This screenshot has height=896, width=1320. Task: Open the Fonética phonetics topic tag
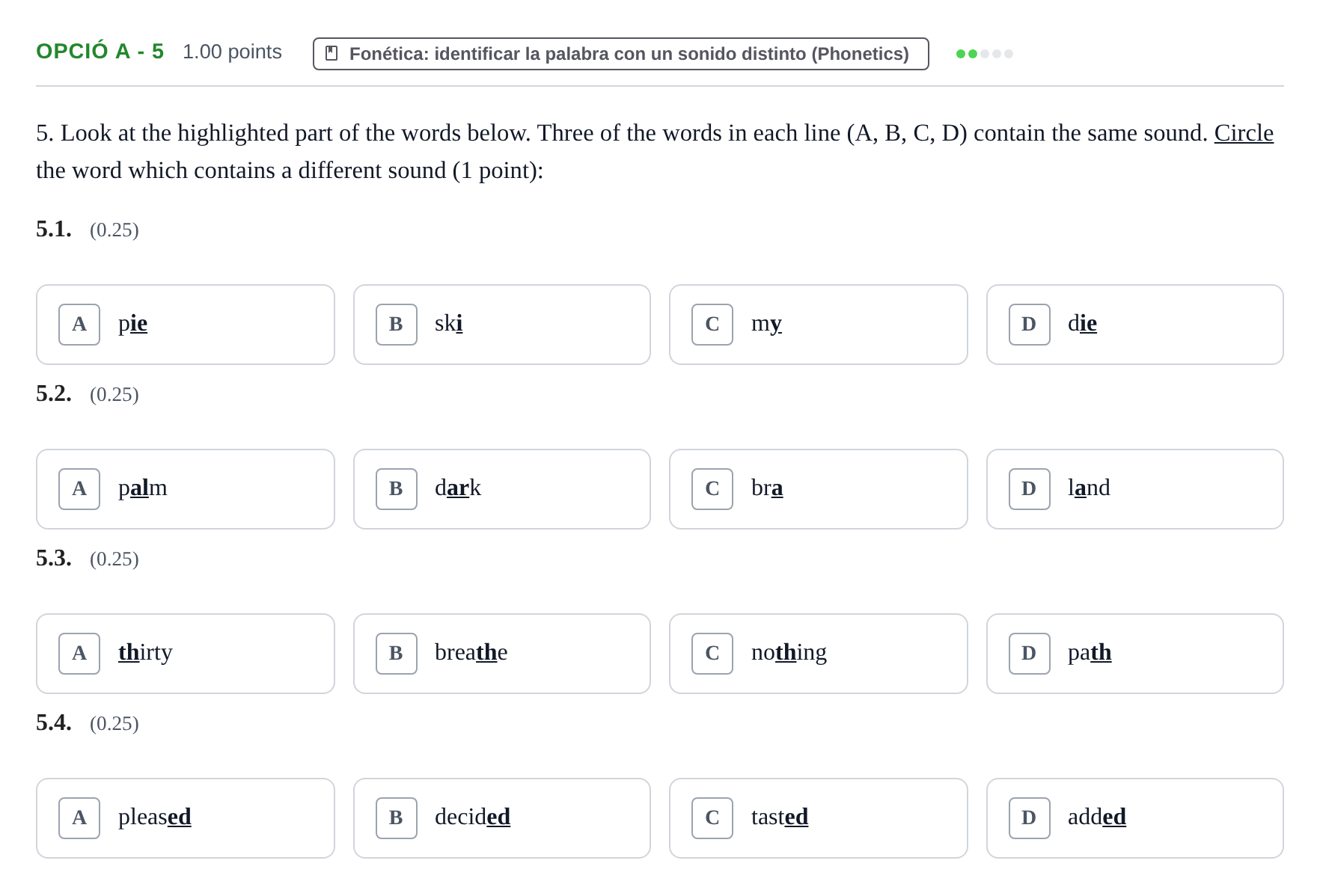tap(621, 54)
